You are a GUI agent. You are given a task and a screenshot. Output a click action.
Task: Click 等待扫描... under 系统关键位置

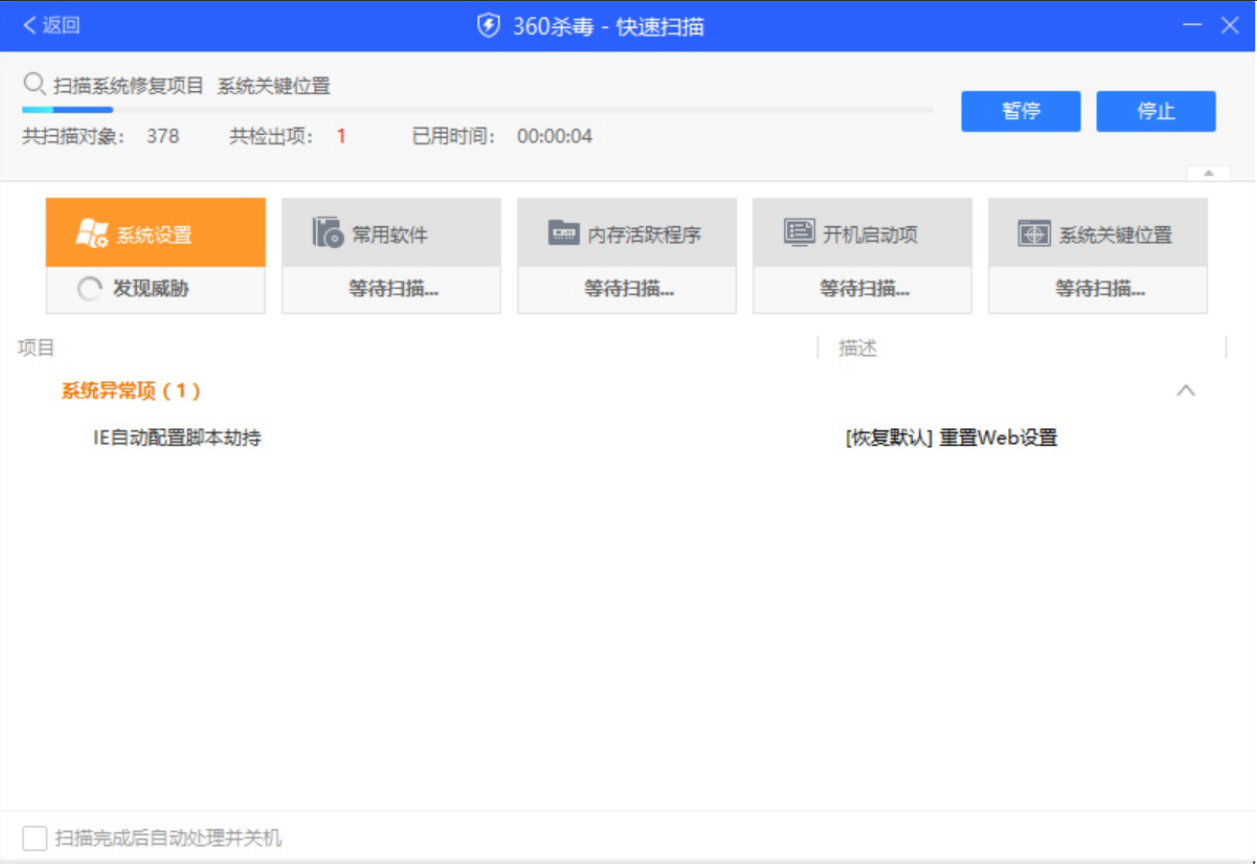pyautogui.click(x=1100, y=290)
